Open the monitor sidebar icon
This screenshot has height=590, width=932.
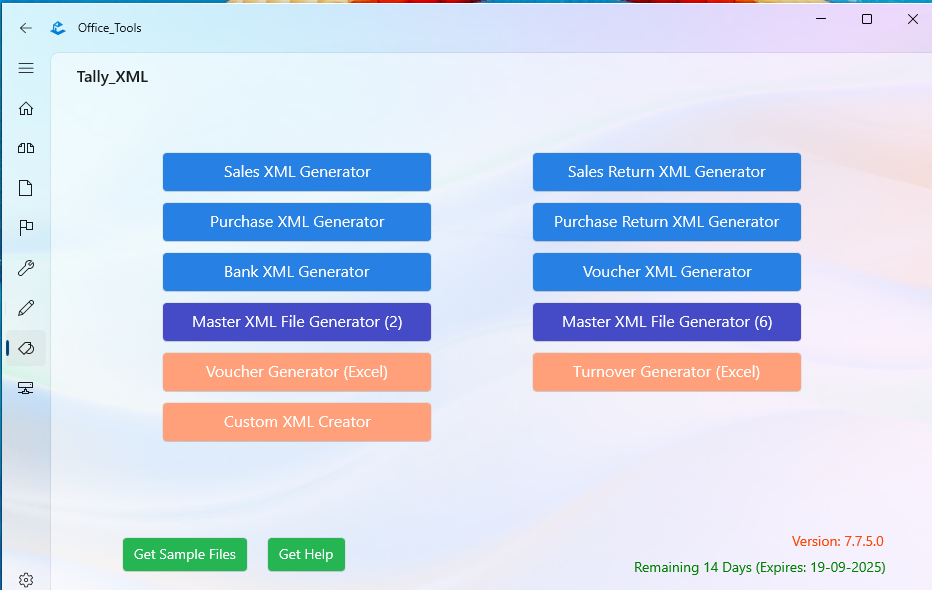coord(26,388)
